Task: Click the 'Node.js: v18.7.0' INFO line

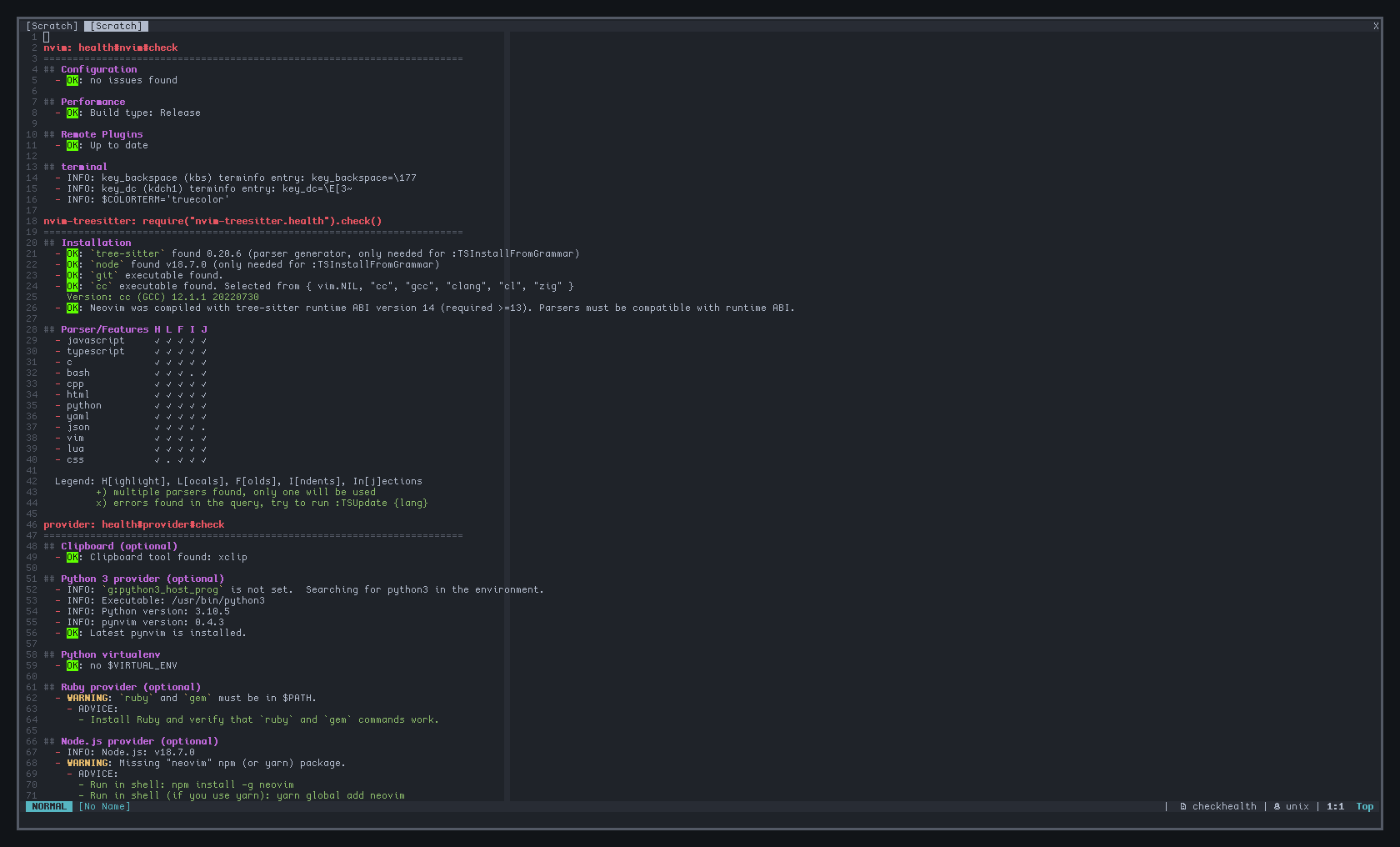Action: click(x=125, y=752)
